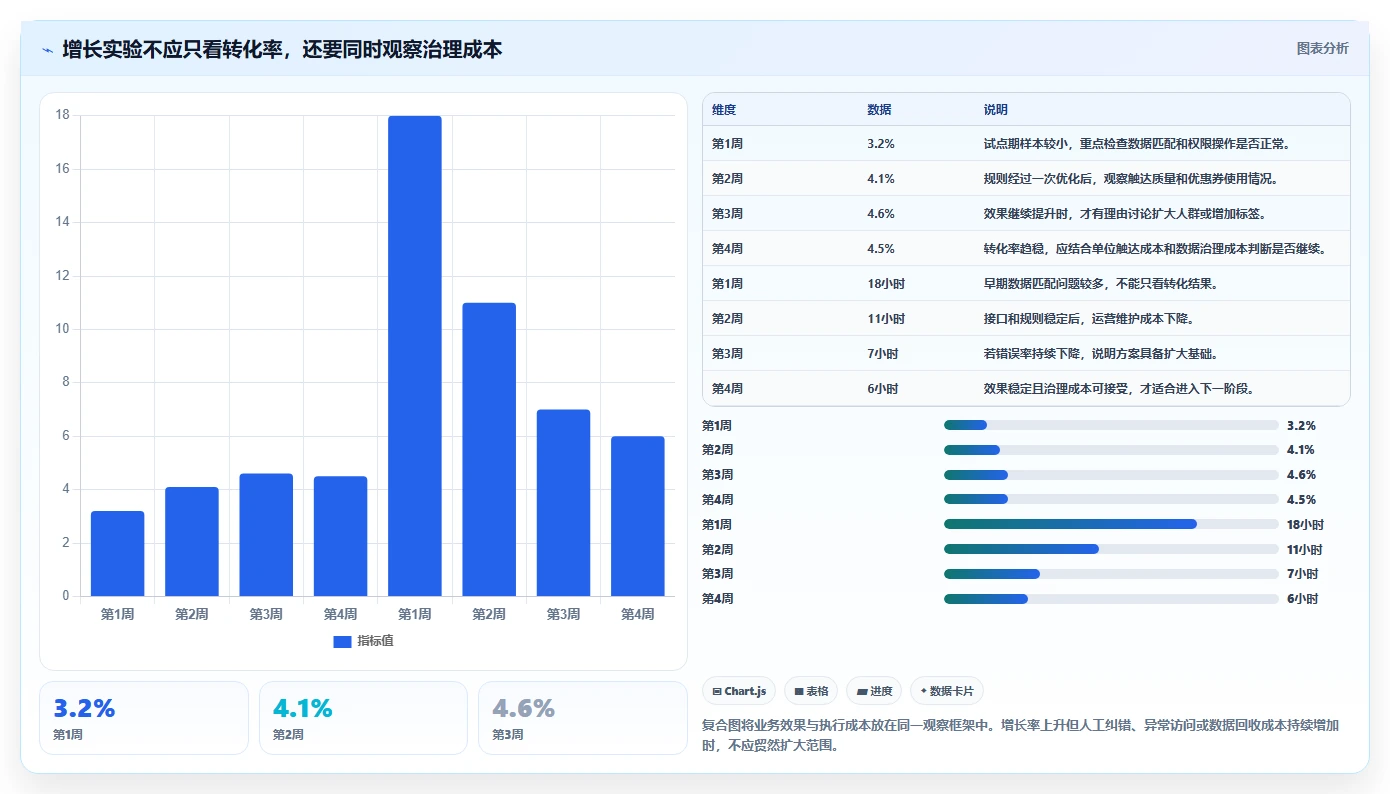1390x794 pixels.
Task: Click the chart bar reaching value 6
Action: 638,516
